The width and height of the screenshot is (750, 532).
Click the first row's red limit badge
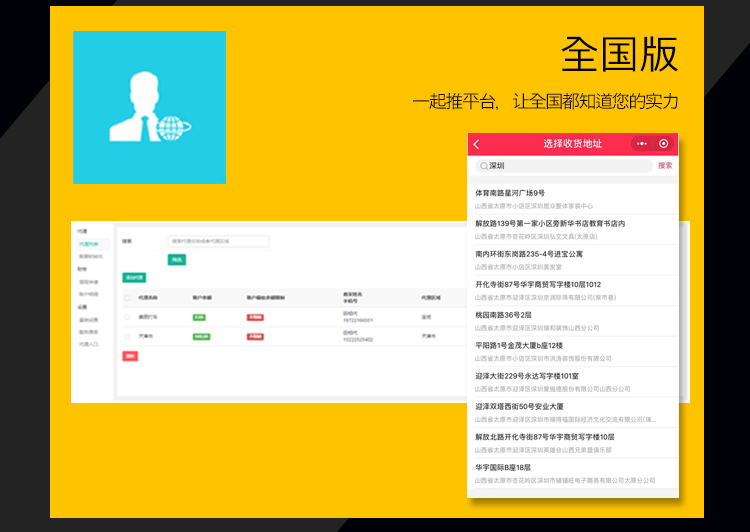click(x=255, y=317)
